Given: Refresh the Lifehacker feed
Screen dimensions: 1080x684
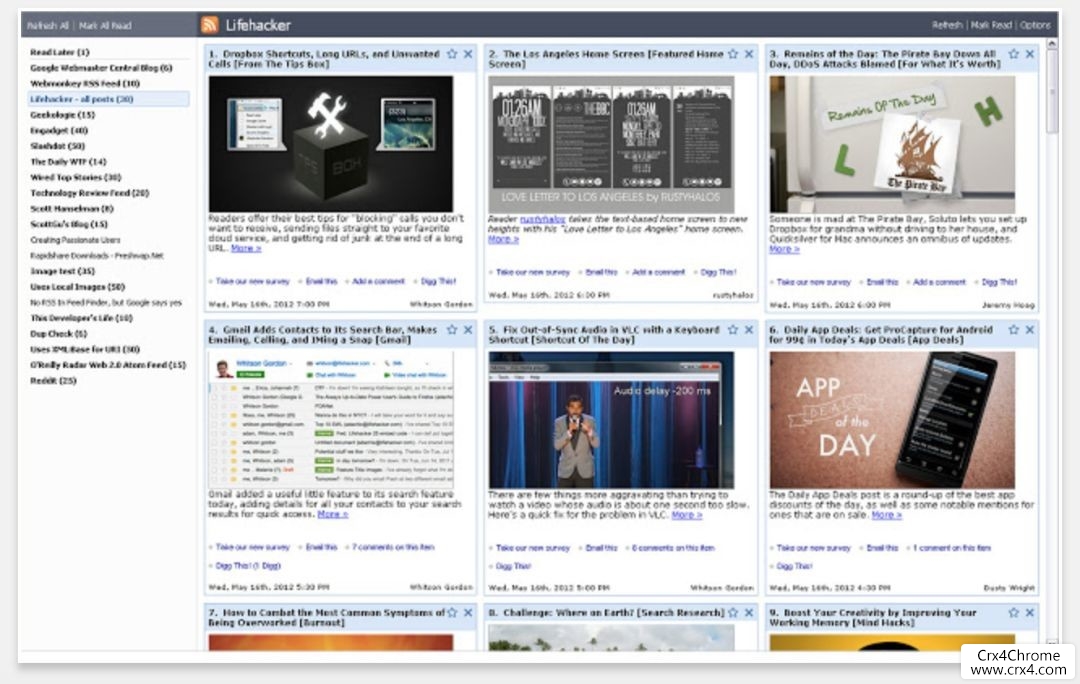Looking at the screenshot, I should 947,25.
